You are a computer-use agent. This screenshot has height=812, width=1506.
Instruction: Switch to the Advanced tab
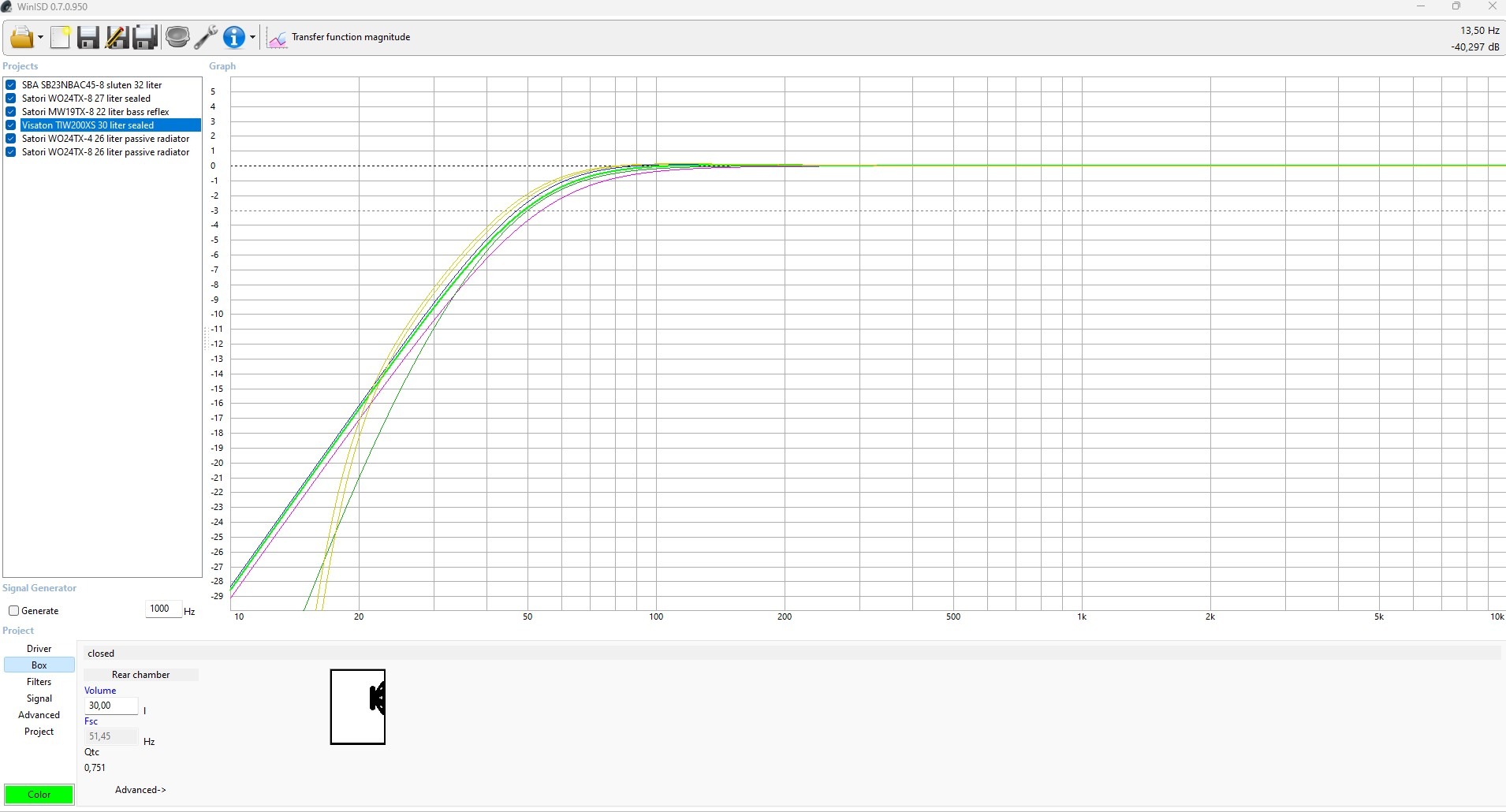39,715
